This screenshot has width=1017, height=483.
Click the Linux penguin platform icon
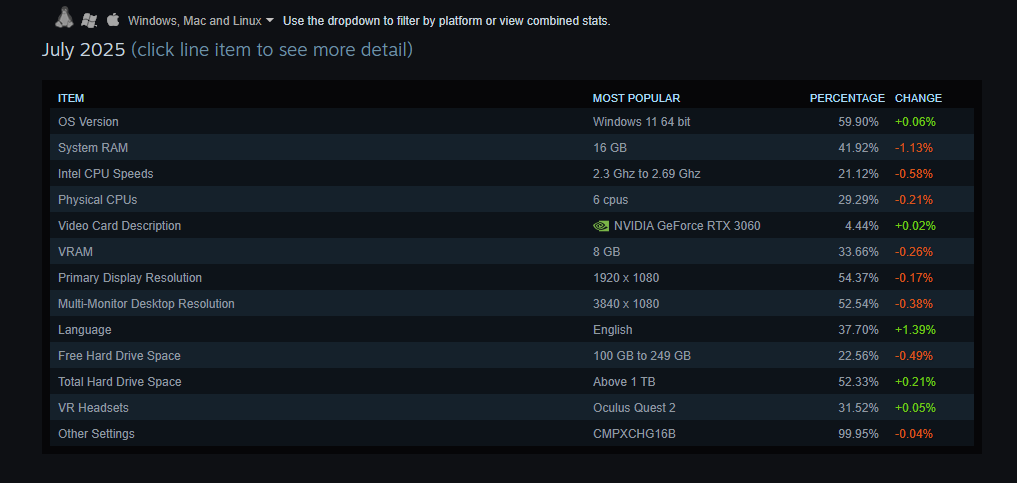pyautogui.click(x=64, y=18)
